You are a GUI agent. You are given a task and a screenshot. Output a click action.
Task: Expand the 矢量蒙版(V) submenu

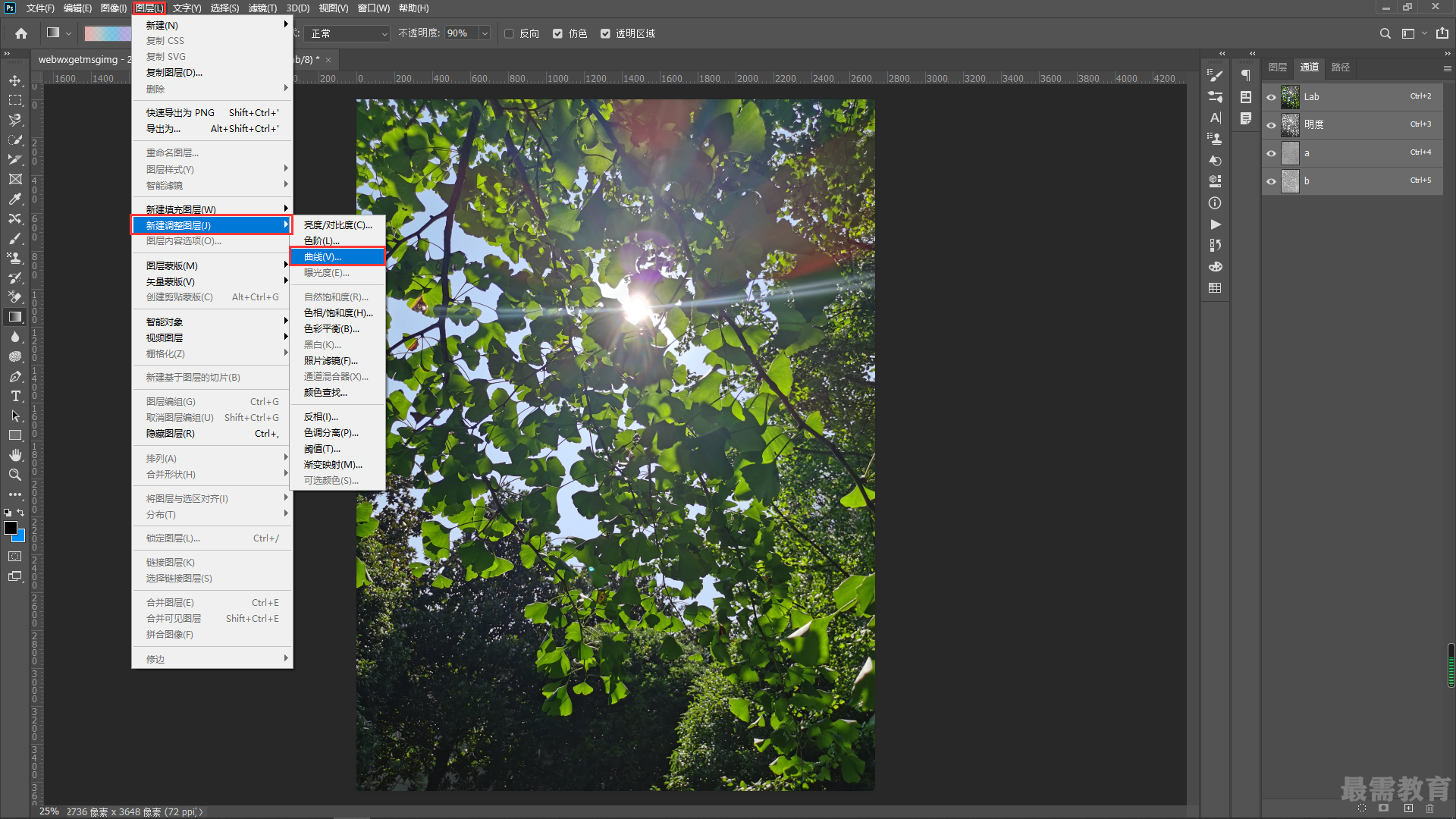tap(212, 281)
